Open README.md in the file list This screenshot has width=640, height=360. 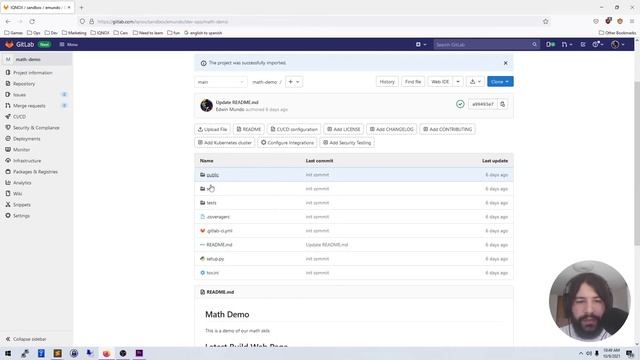coord(219,245)
